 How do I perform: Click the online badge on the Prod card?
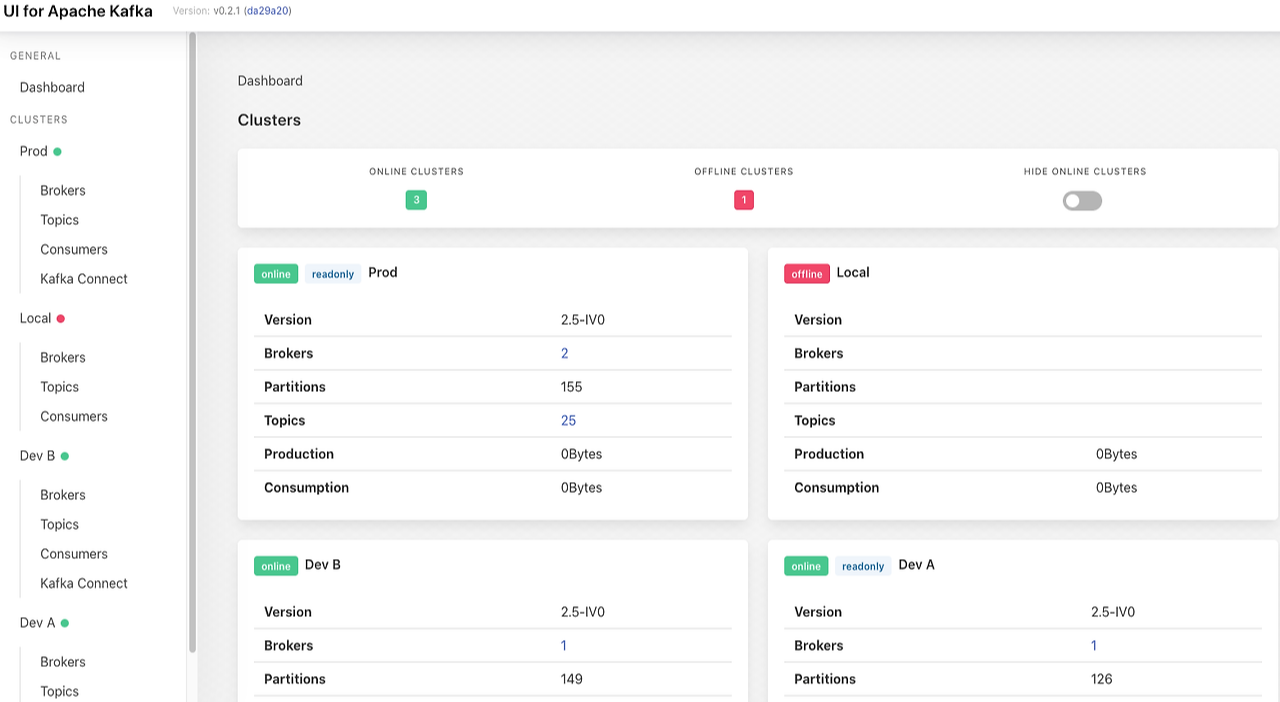pyautogui.click(x=276, y=274)
